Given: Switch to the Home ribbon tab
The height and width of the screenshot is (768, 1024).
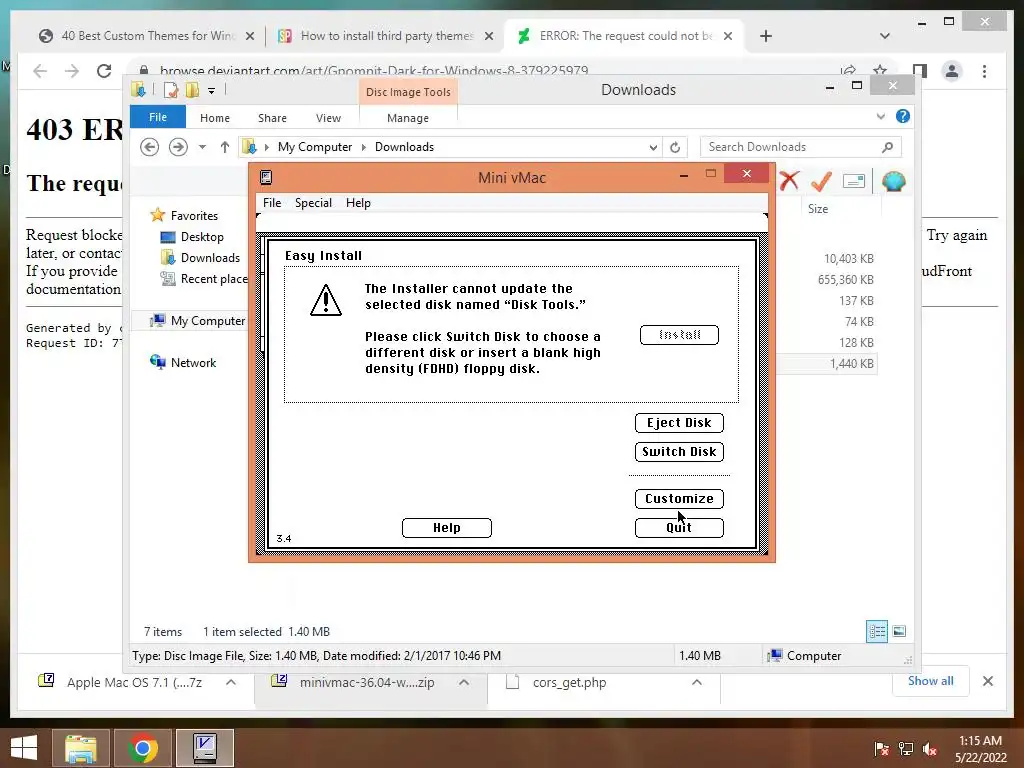Looking at the screenshot, I should 215,118.
